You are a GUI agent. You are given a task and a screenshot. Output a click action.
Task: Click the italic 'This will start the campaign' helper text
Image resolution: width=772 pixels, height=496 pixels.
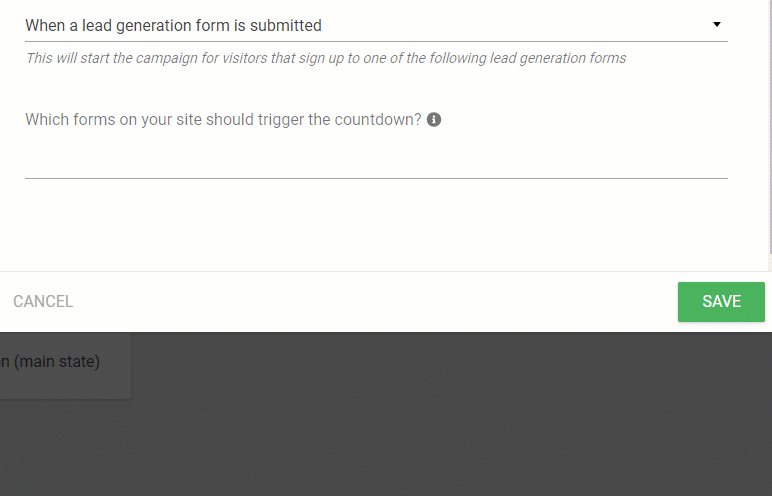(325, 58)
